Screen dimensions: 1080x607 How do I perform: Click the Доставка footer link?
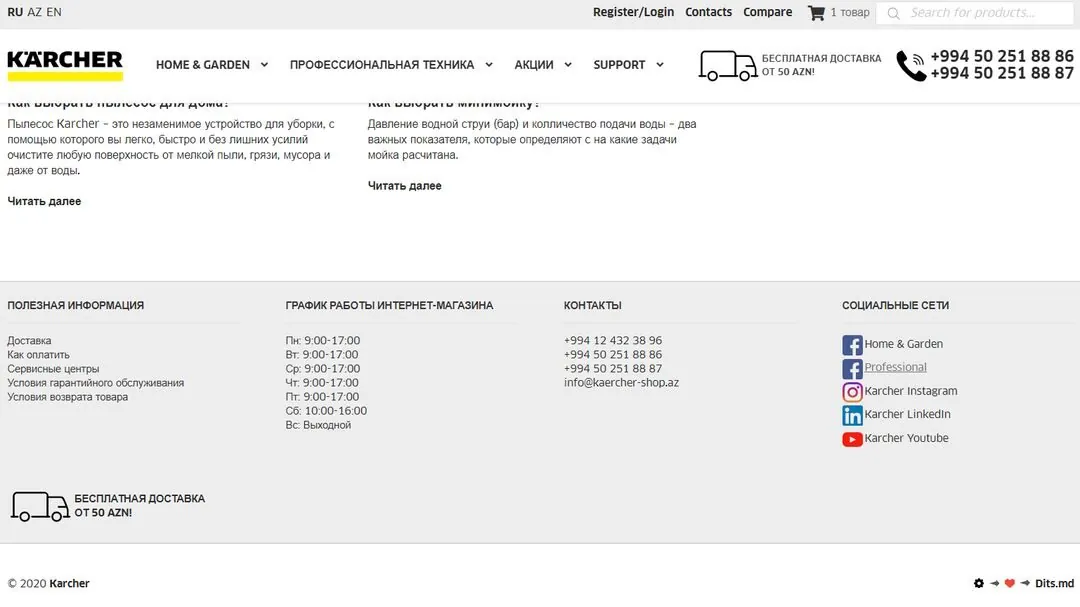[29, 340]
